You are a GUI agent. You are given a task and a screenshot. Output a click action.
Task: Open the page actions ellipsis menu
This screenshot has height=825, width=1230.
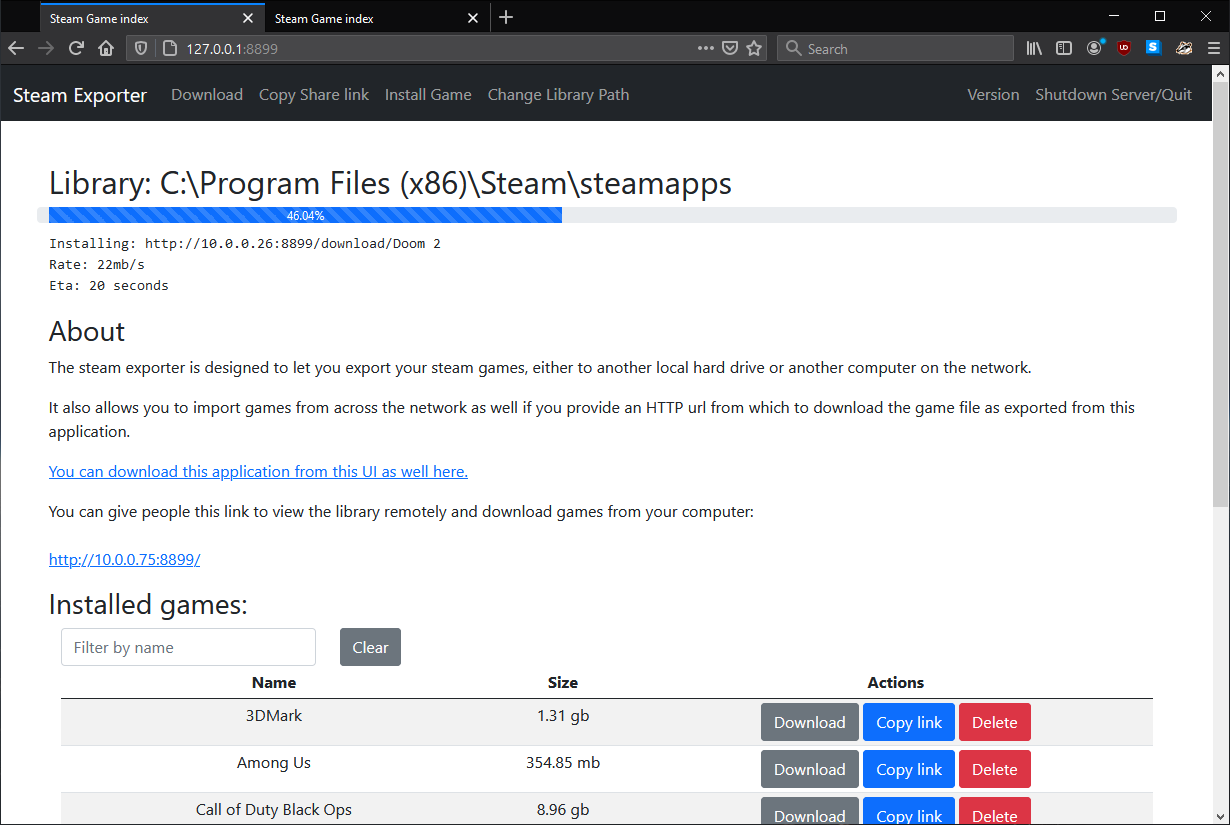click(x=706, y=48)
